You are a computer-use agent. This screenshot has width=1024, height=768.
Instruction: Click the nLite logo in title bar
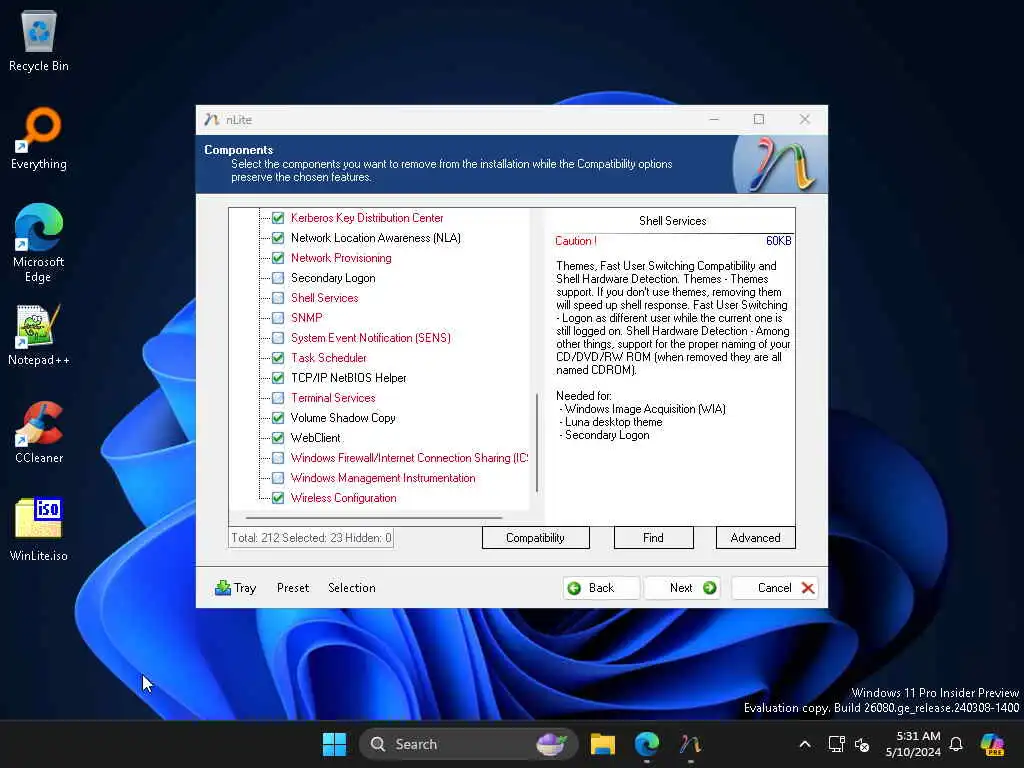[211, 120]
